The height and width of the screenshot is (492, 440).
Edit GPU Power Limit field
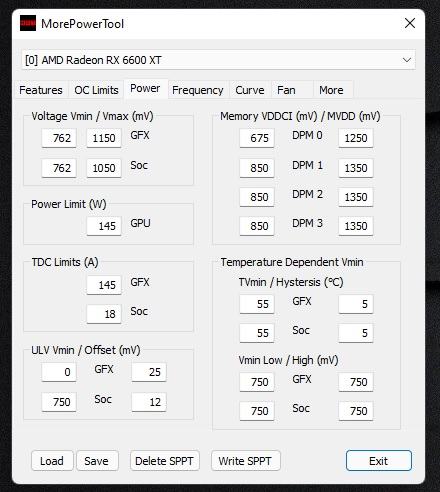point(104,226)
